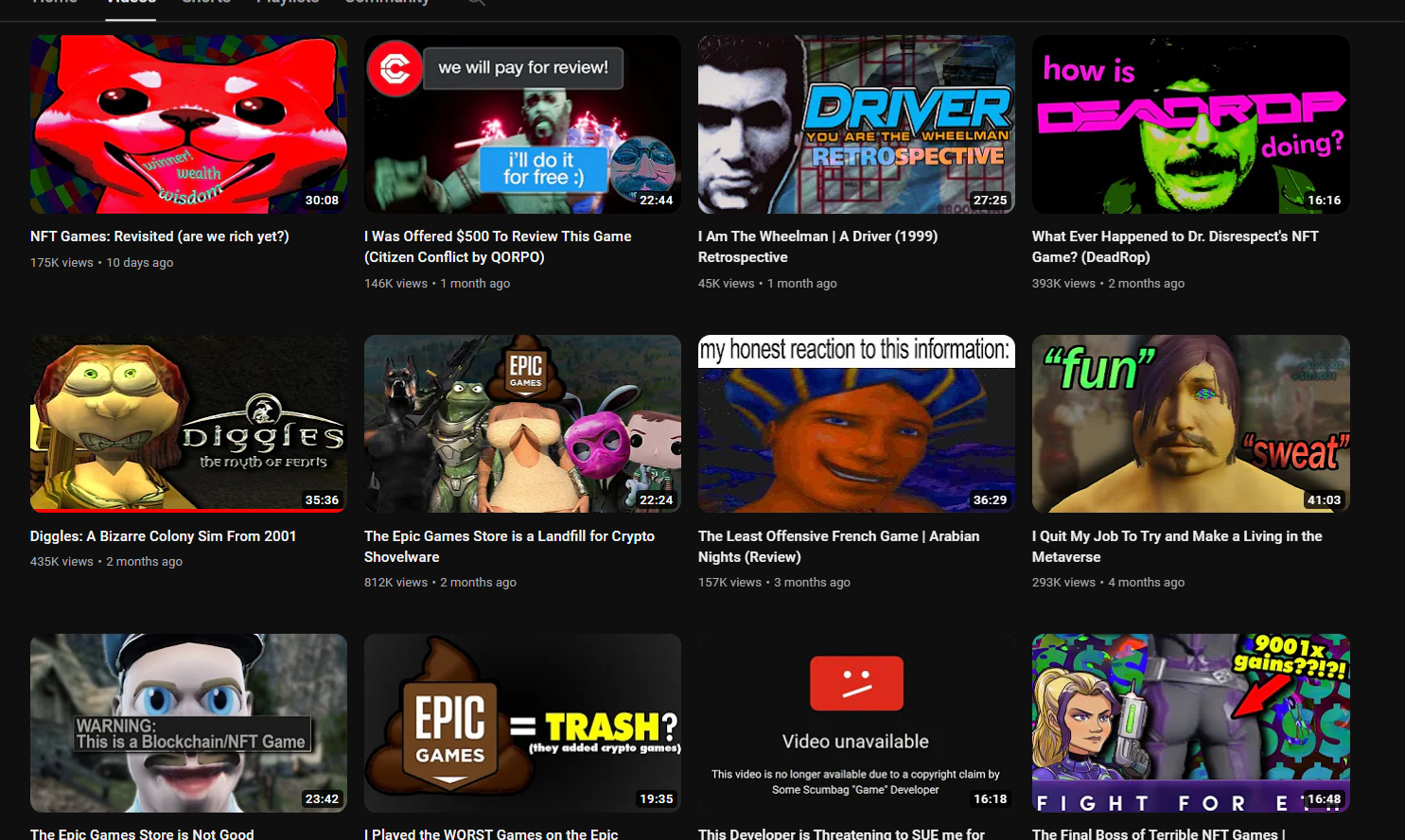Click the '393K views' text
Screen dimensions: 1405x840
(1063, 284)
